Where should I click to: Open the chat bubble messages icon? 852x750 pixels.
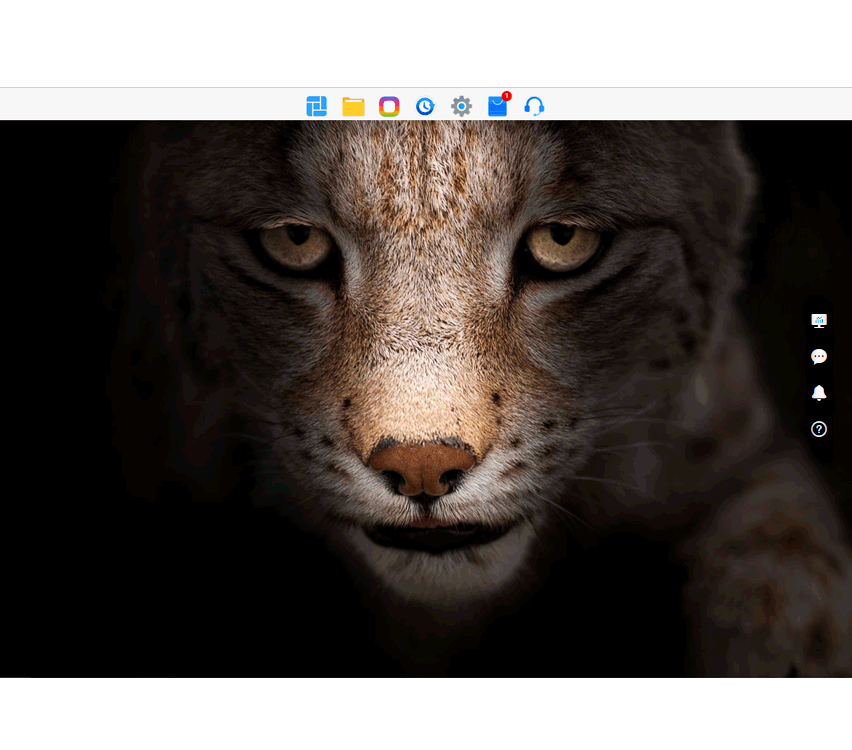819,357
